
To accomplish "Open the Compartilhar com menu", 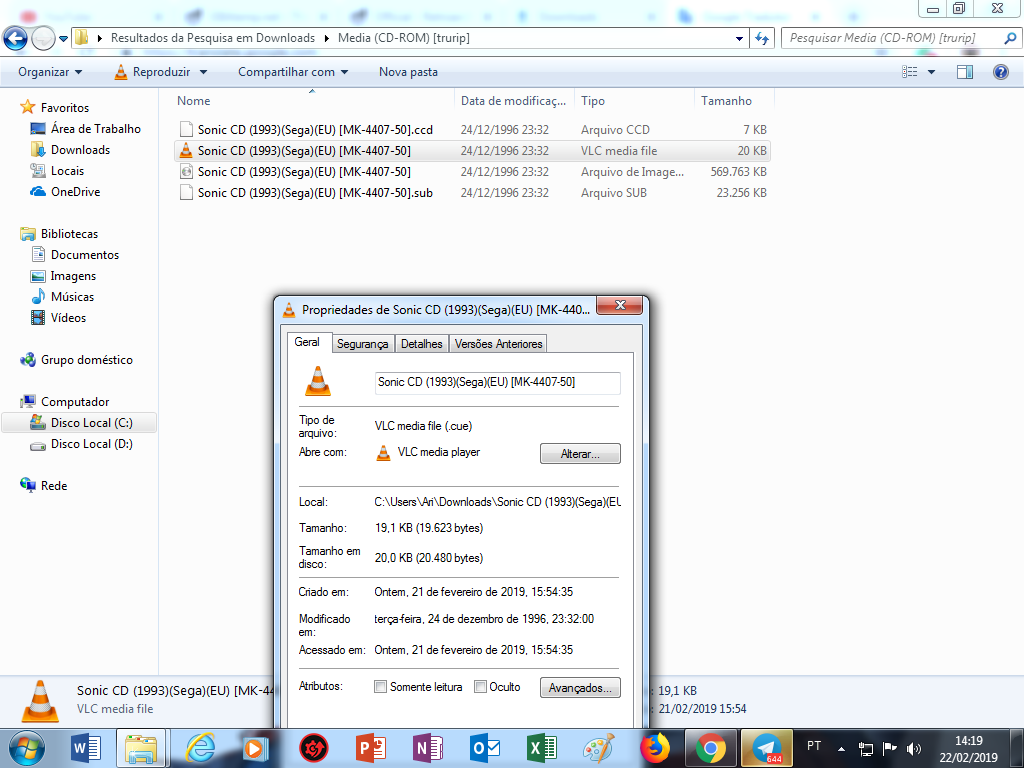I will click(293, 72).
